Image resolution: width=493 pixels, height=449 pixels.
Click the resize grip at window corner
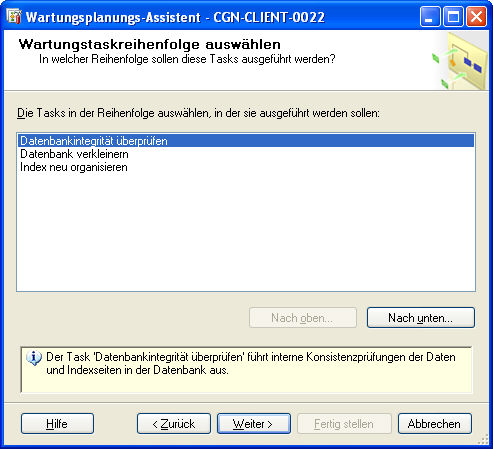483,440
